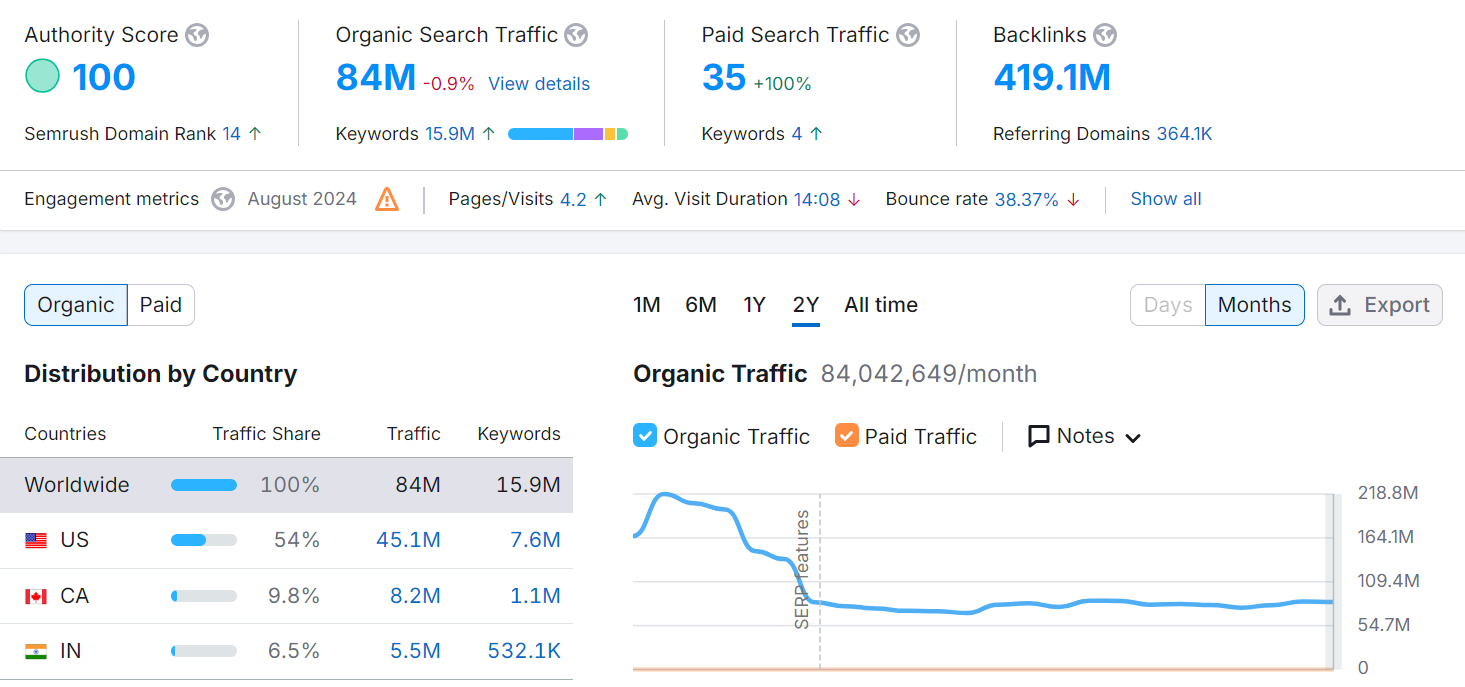Switch chart granularity to Days

click(x=1167, y=305)
